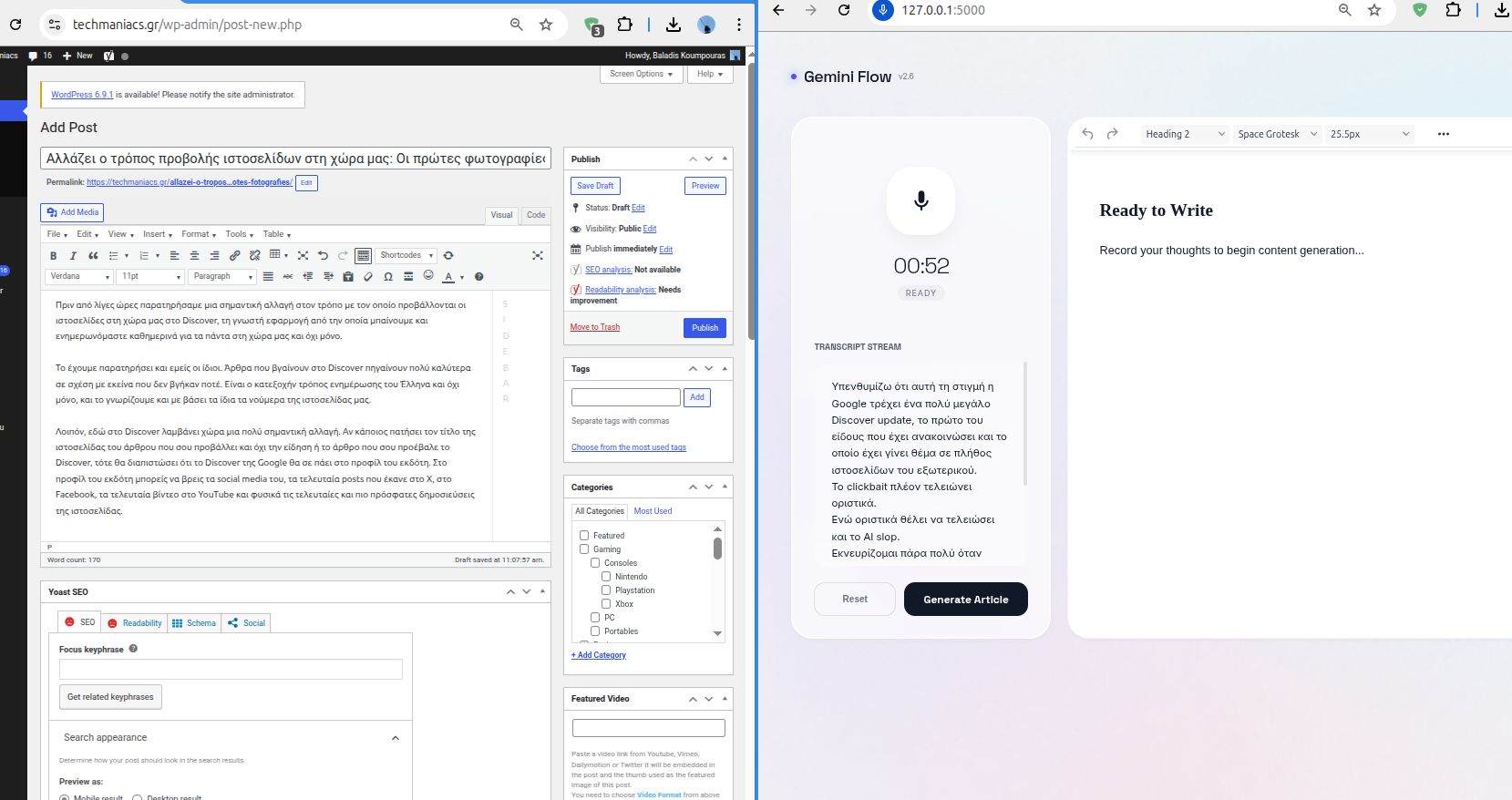Click the undo arrow in WordPress editor

tap(323, 256)
